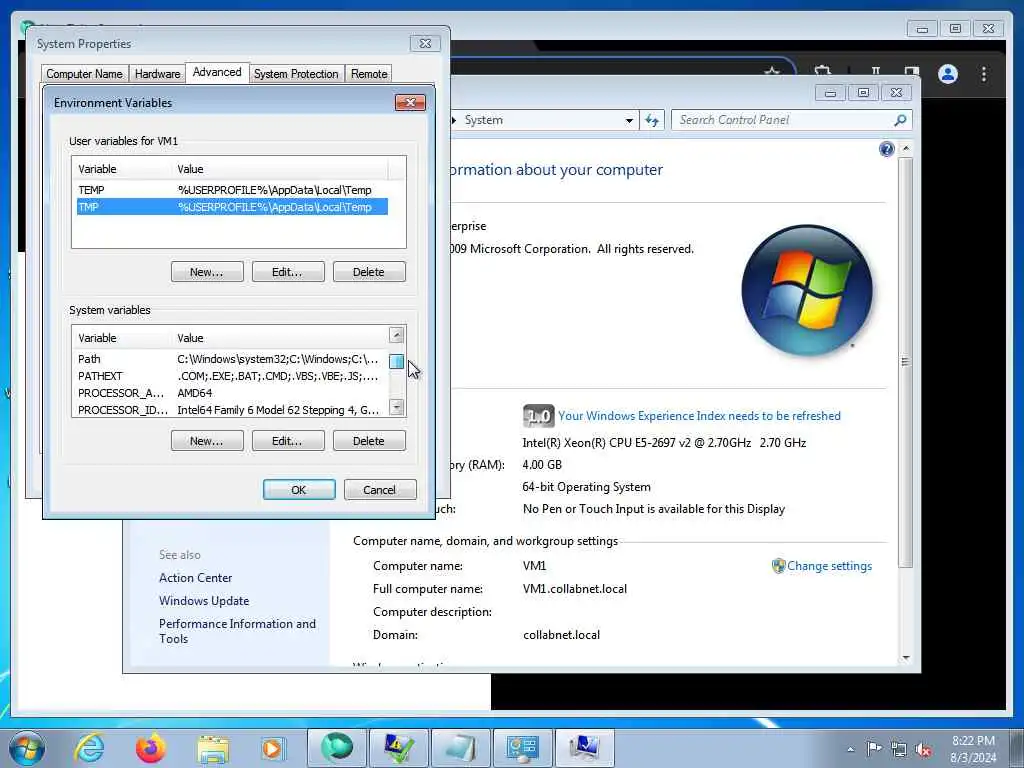This screenshot has width=1024, height=768.
Task: Select the PROCESSOR_A... AMD64 variable row
Action: pos(232,393)
